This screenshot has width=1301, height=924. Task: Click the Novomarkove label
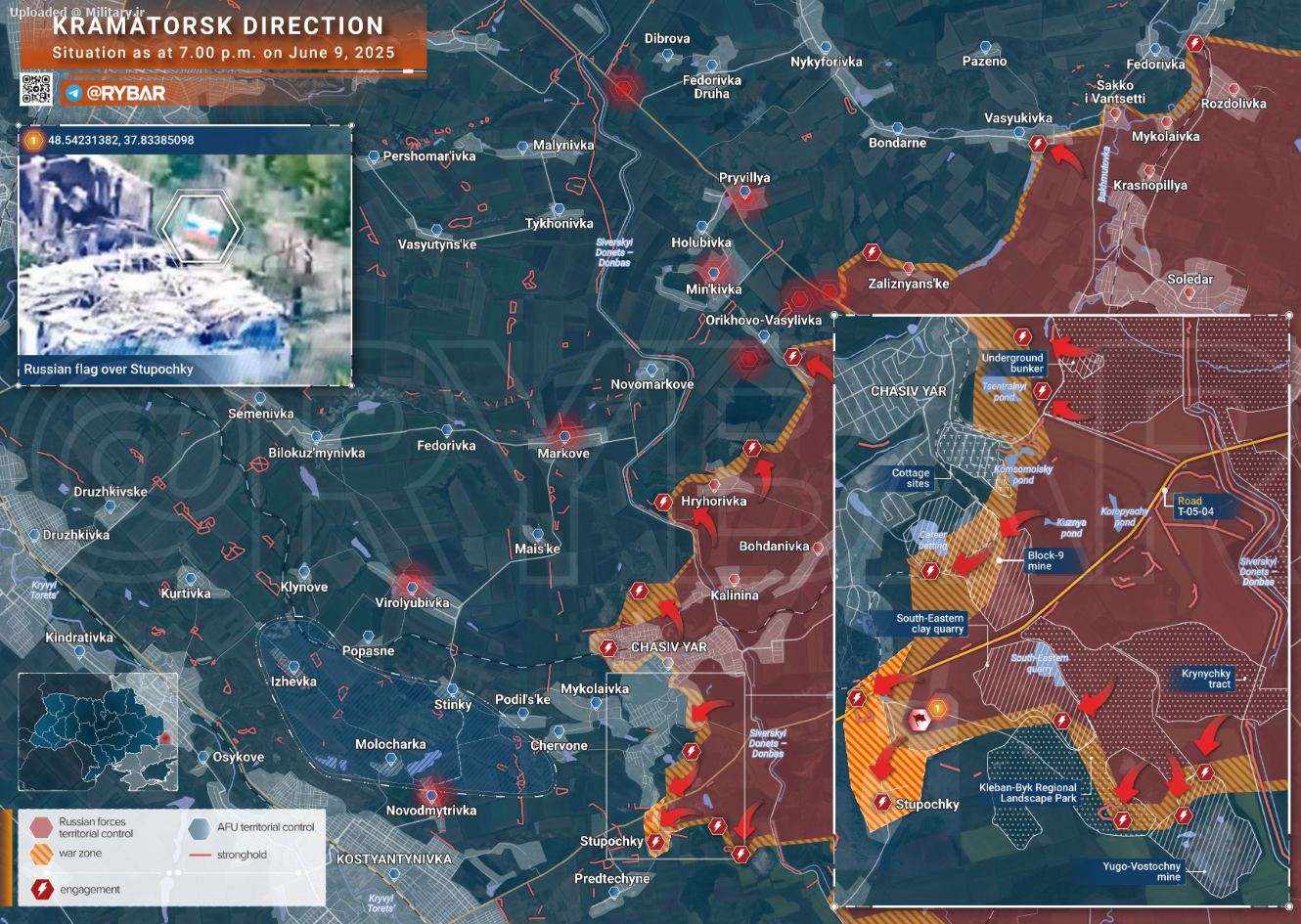point(652,384)
